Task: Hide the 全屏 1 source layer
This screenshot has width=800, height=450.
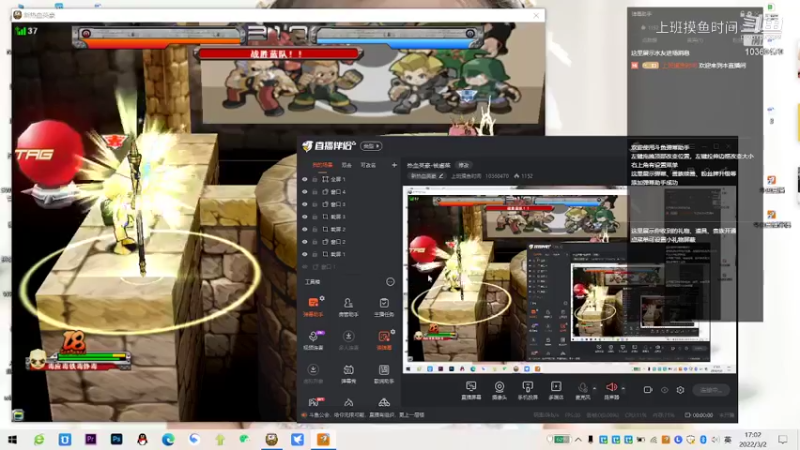Action: point(305,180)
